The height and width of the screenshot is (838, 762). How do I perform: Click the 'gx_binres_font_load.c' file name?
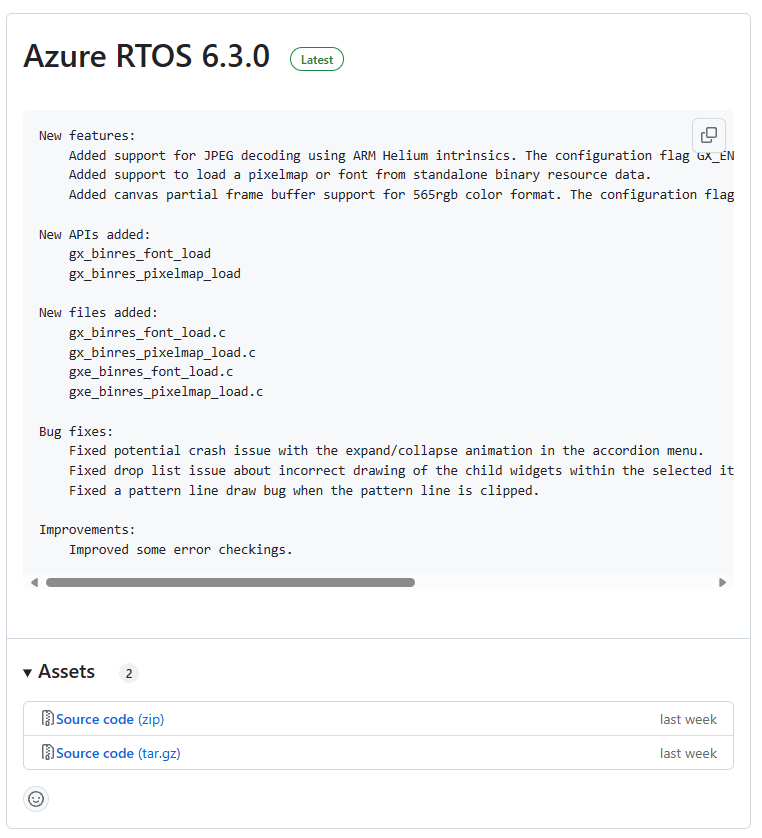147,333
